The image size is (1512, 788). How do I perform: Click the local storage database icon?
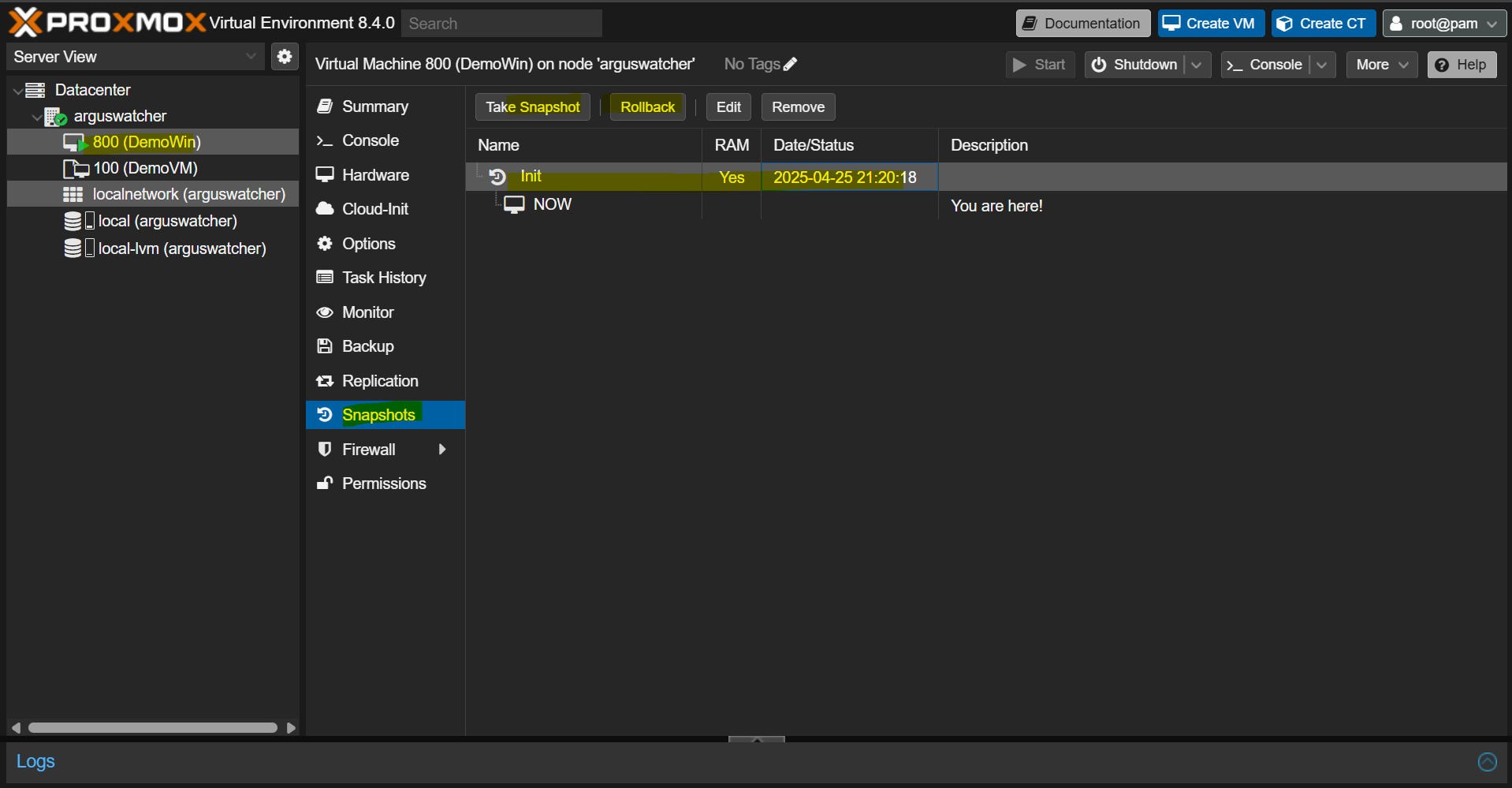73,221
